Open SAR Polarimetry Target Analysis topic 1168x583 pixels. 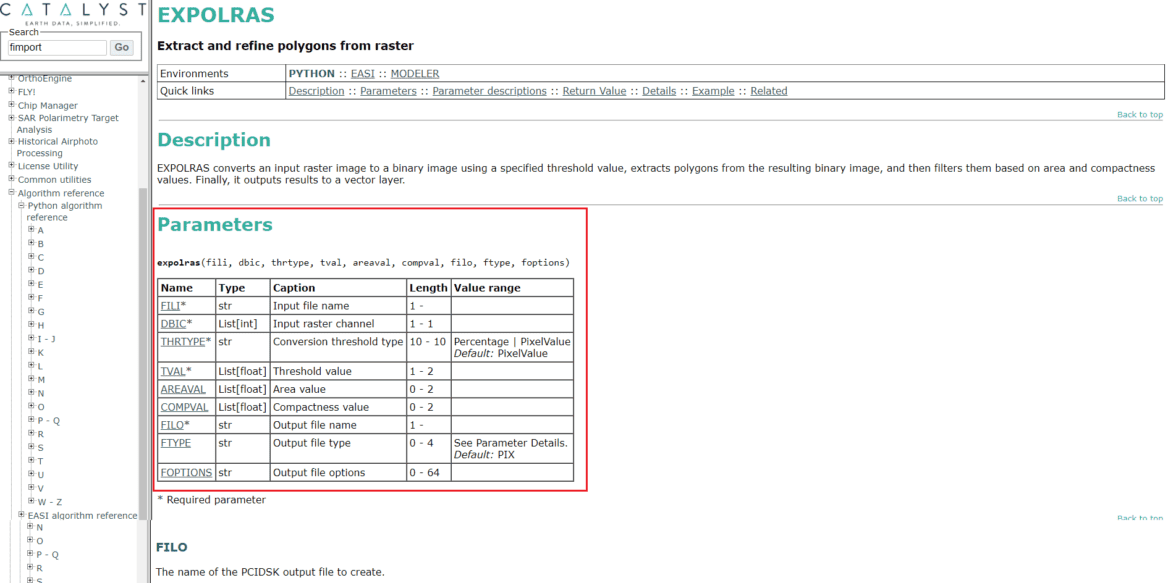(x=68, y=124)
